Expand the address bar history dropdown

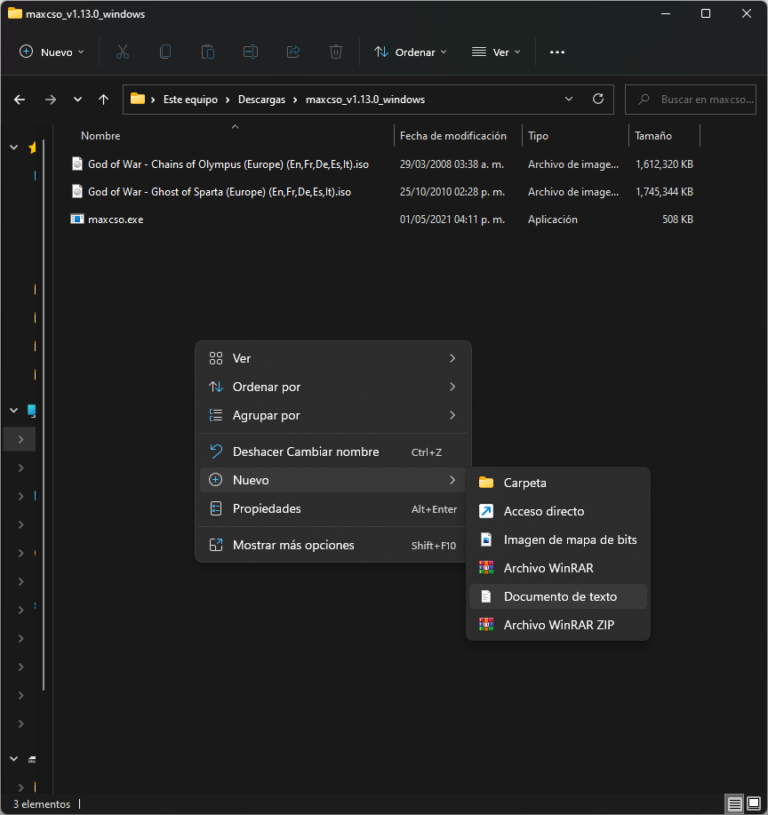[x=569, y=100]
